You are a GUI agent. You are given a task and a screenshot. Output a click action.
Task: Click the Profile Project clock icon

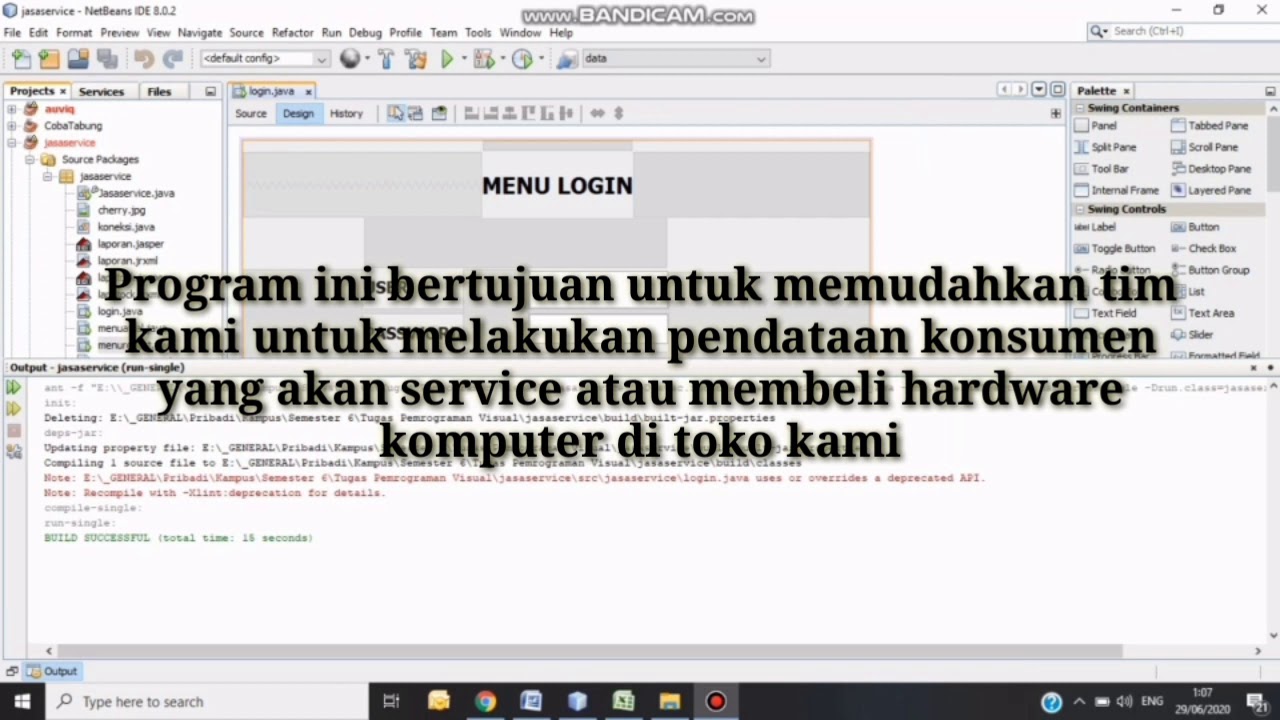pyautogui.click(x=522, y=59)
